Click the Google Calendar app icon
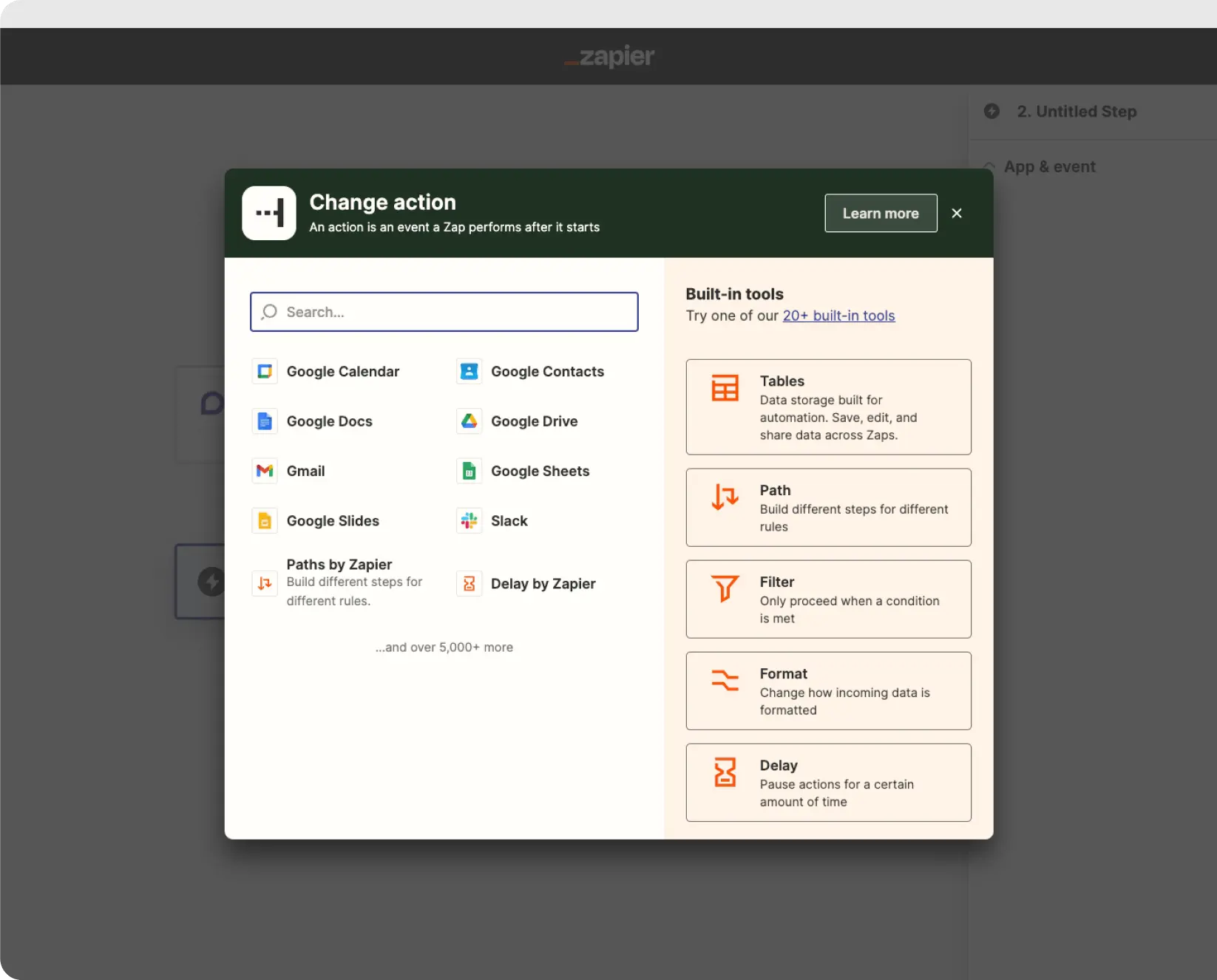Viewport: 1217px width, 980px height. (x=265, y=371)
